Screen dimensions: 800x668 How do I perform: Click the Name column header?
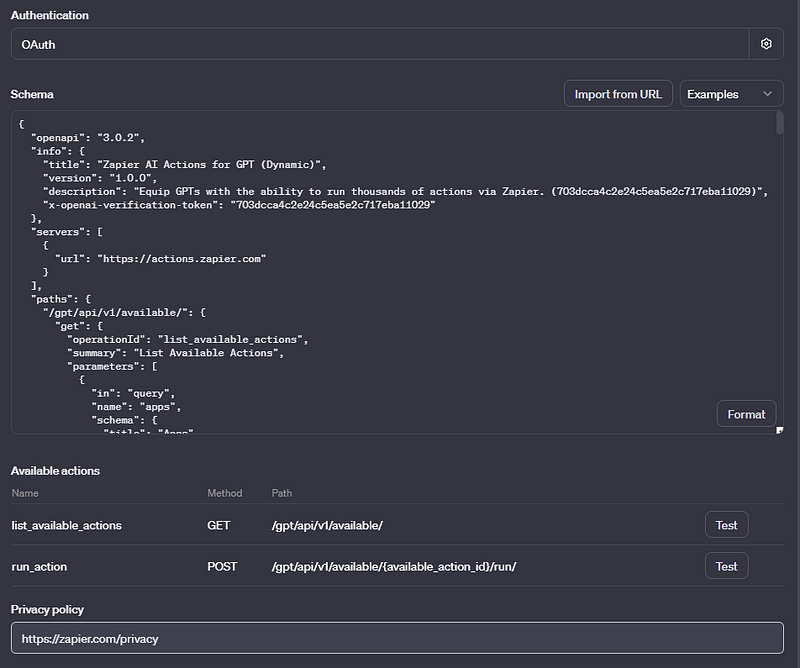coord(25,493)
